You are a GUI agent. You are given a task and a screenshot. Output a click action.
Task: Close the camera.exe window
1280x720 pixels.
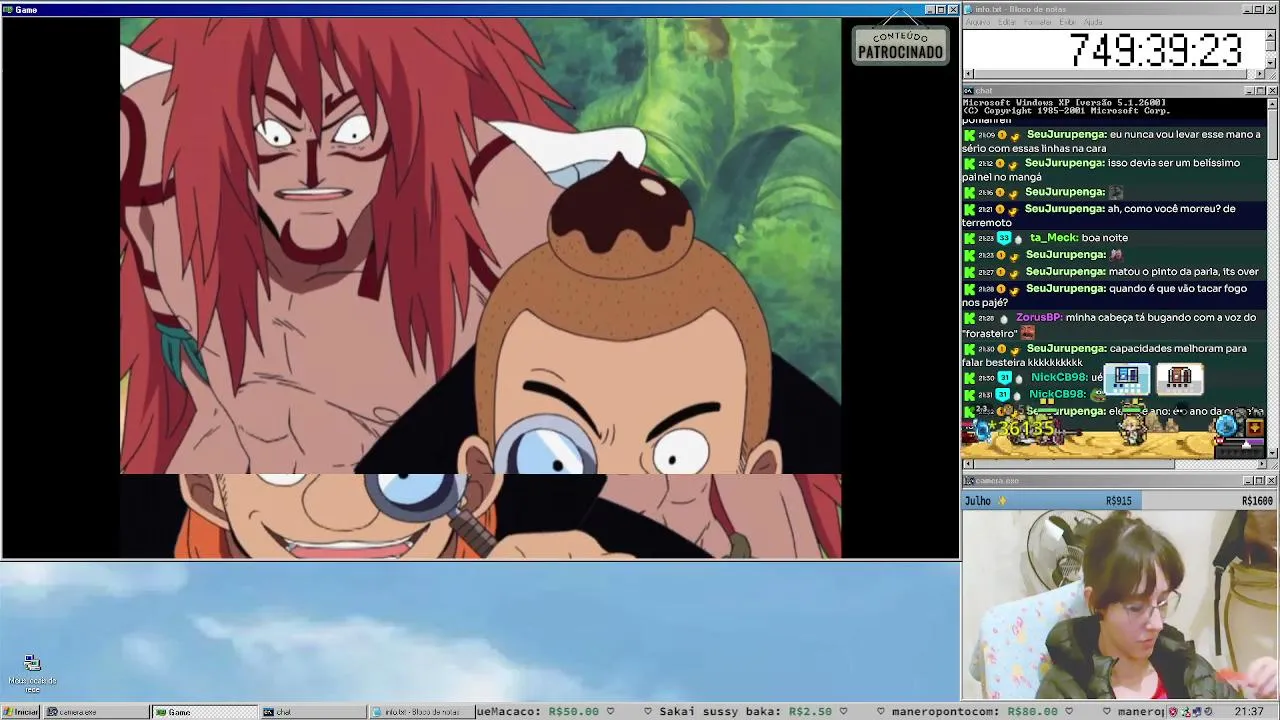[x=1272, y=481]
